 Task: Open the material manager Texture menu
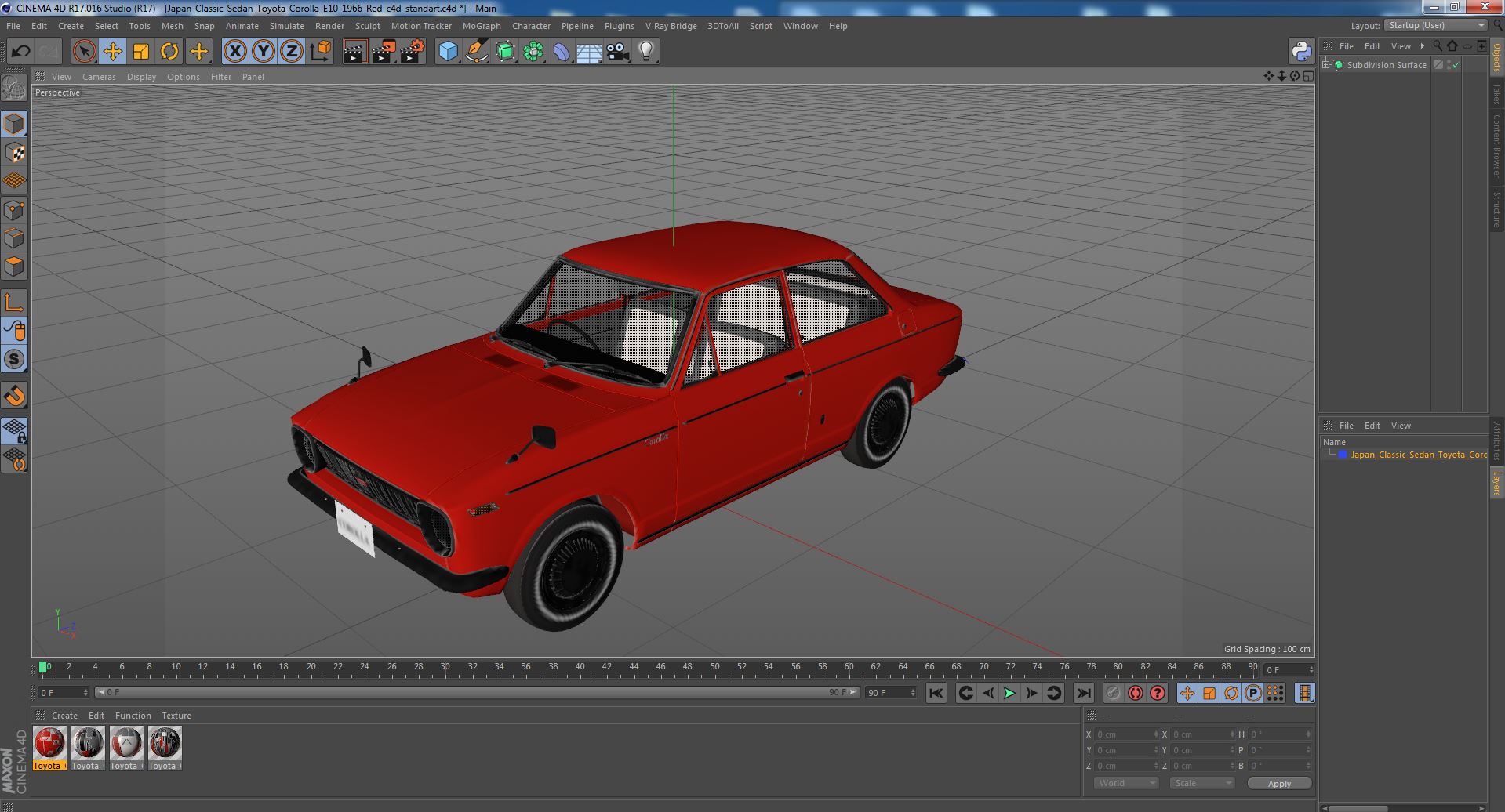(176, 716)
